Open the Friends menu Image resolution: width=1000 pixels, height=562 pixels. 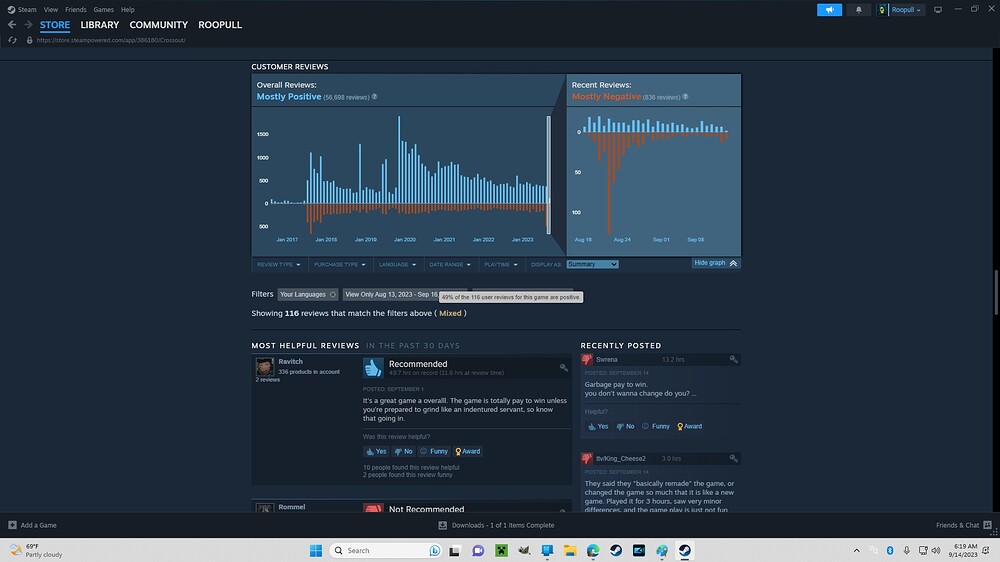pos(75,10)
